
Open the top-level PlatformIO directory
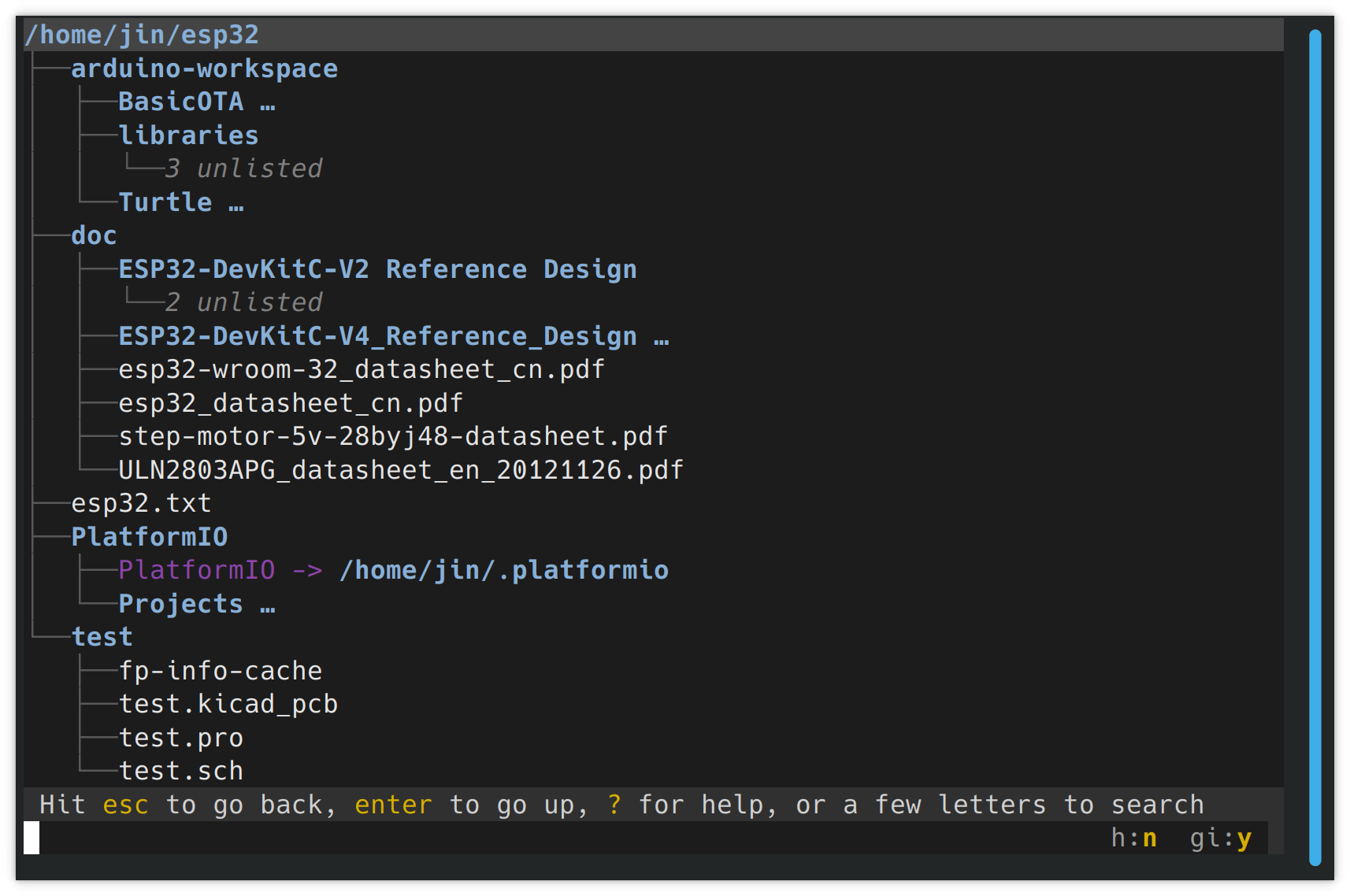click(x=150, y=537)
